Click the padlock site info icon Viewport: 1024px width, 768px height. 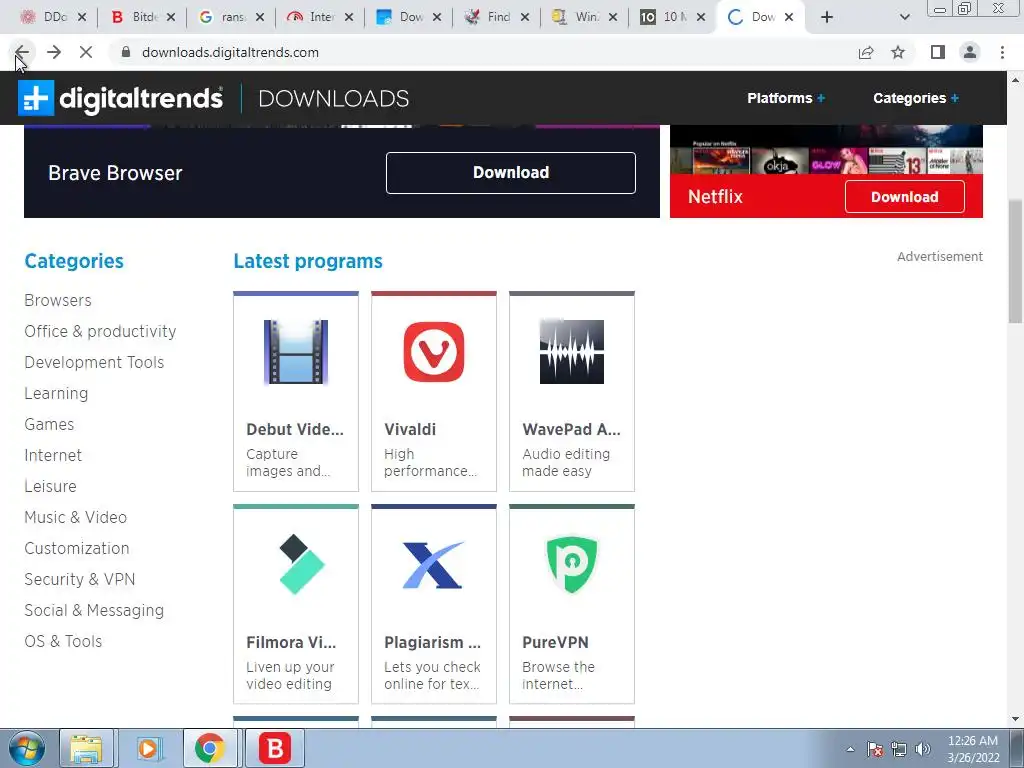(127, 52)
